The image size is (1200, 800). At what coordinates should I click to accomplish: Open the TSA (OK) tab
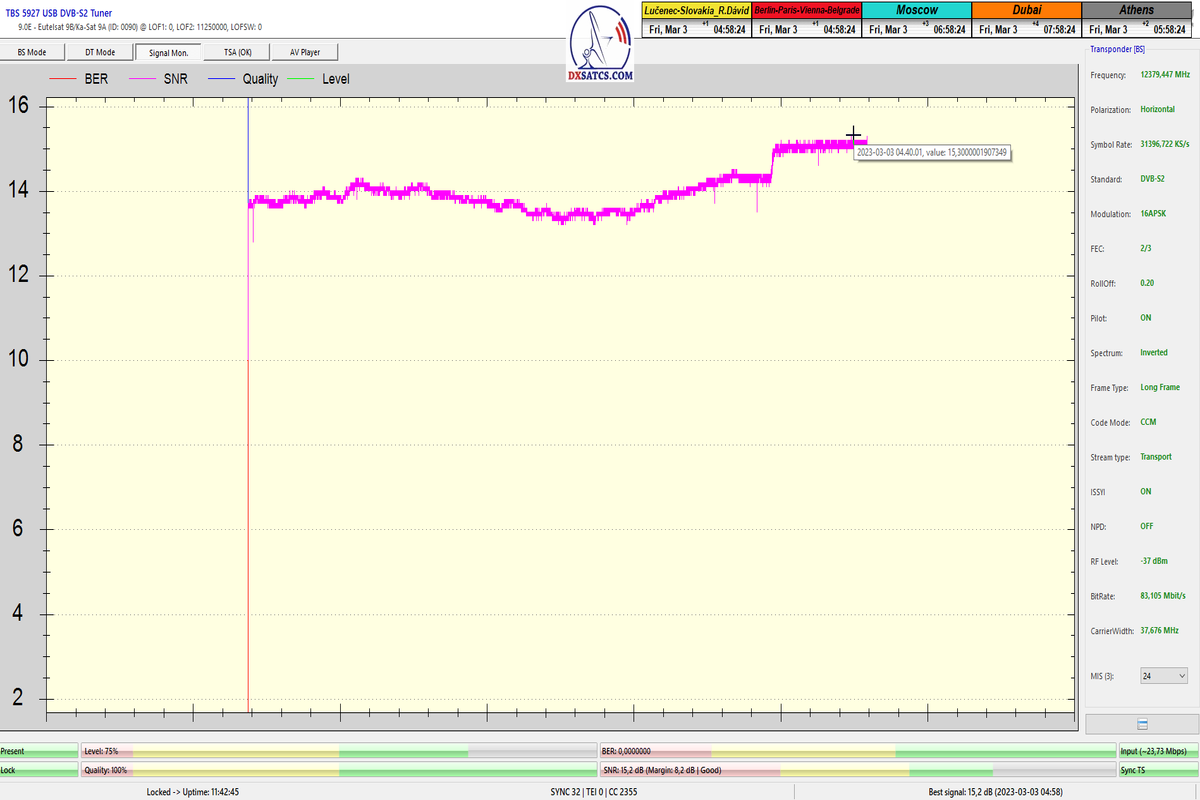[x=238, y=52]
